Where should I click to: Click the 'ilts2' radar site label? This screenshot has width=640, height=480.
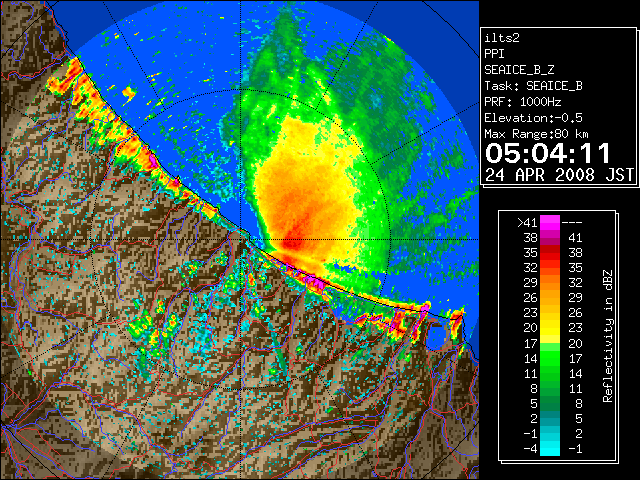point(502,38)
